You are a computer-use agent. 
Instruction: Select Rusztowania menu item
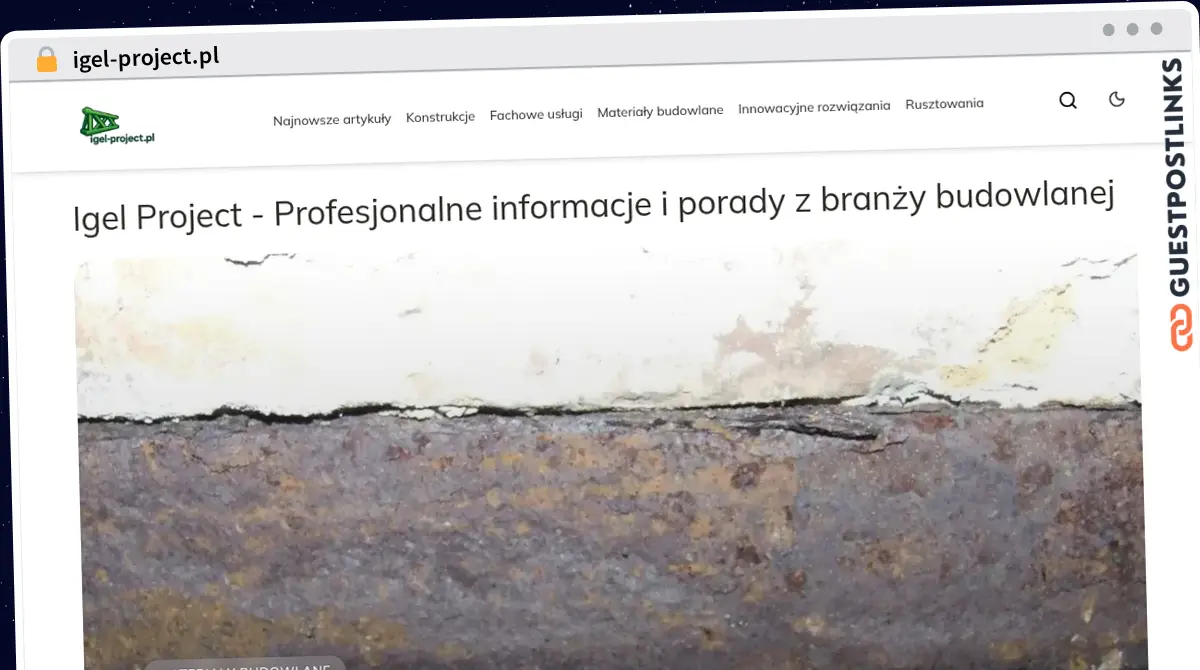(x=944, y=104)
